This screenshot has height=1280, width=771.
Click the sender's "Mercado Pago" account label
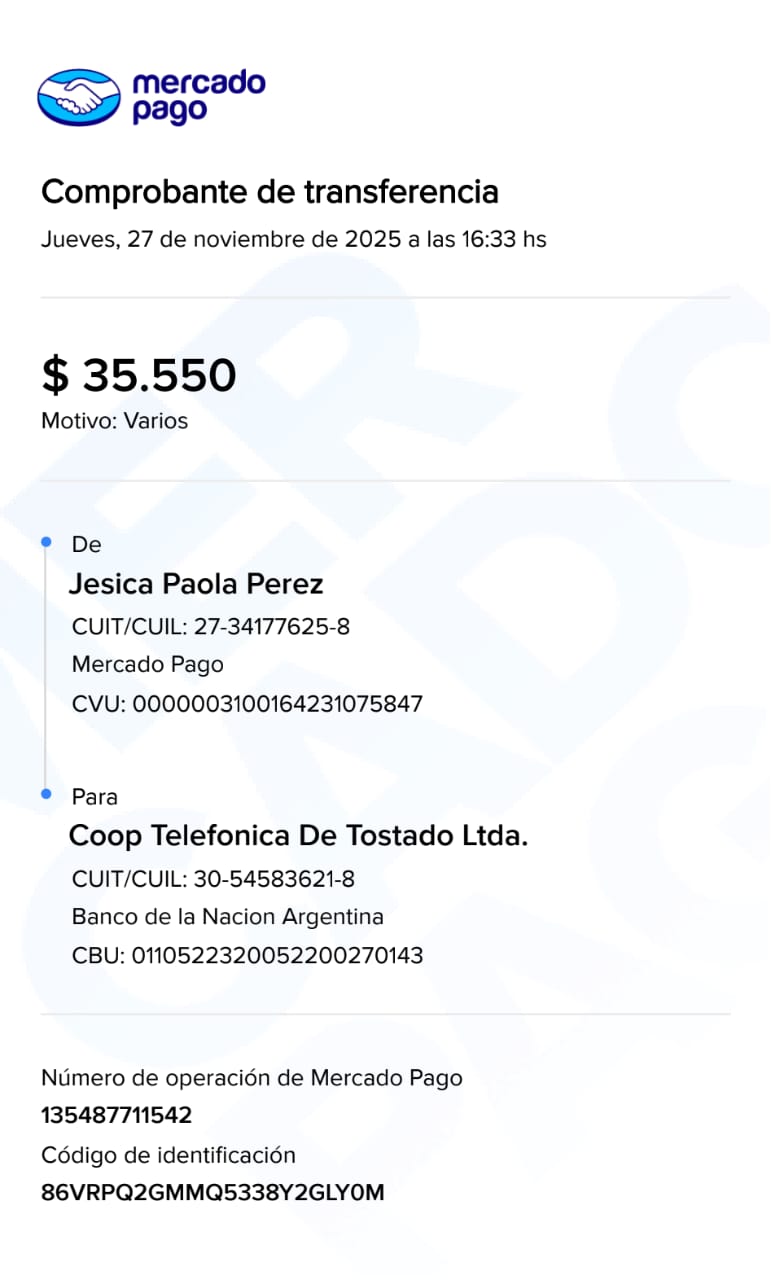click(x=148, y=664)
